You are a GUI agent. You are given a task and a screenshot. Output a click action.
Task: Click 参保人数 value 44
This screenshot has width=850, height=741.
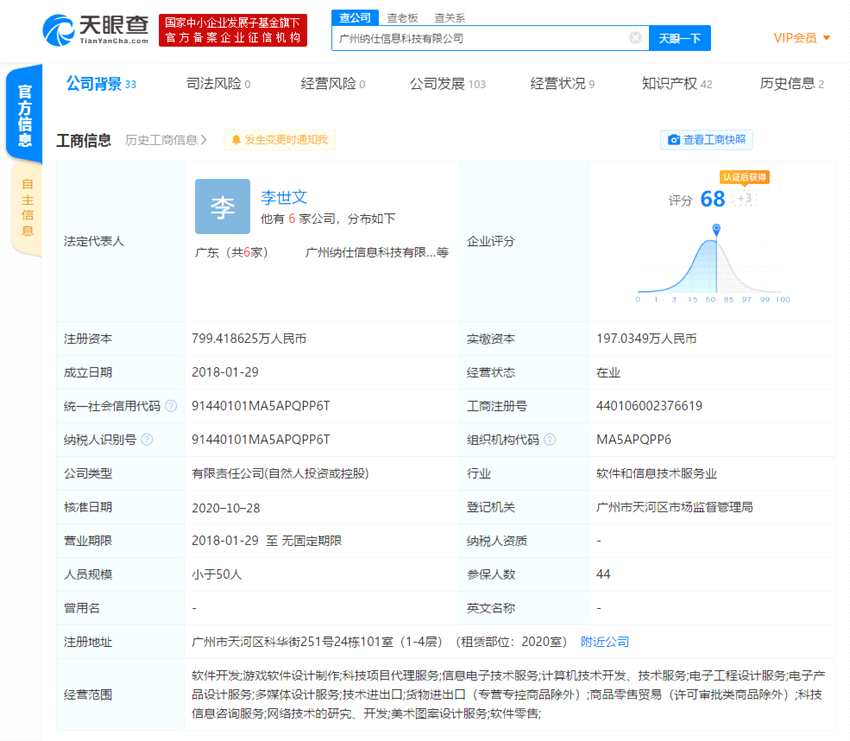(603, 574)
